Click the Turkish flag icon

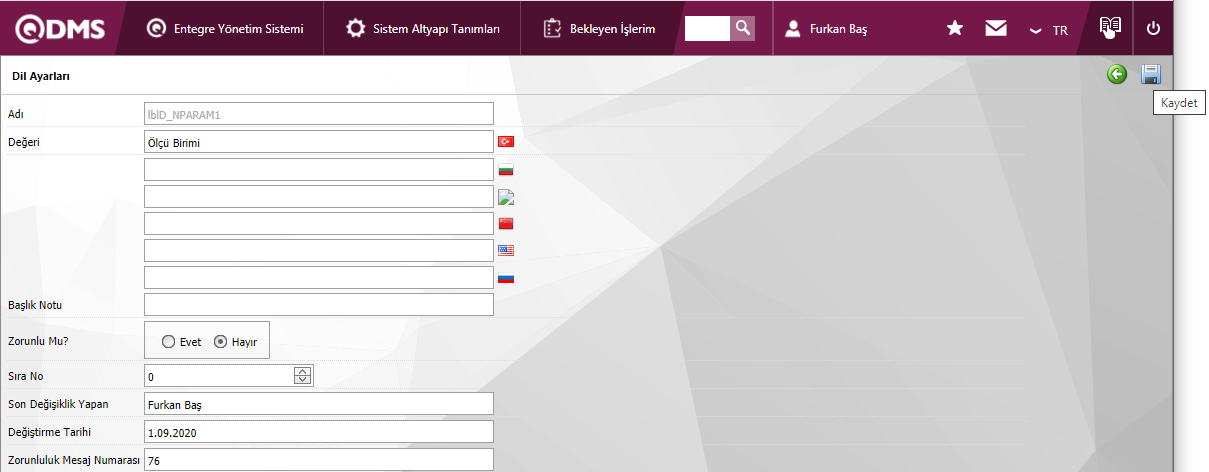pos(506,142)
